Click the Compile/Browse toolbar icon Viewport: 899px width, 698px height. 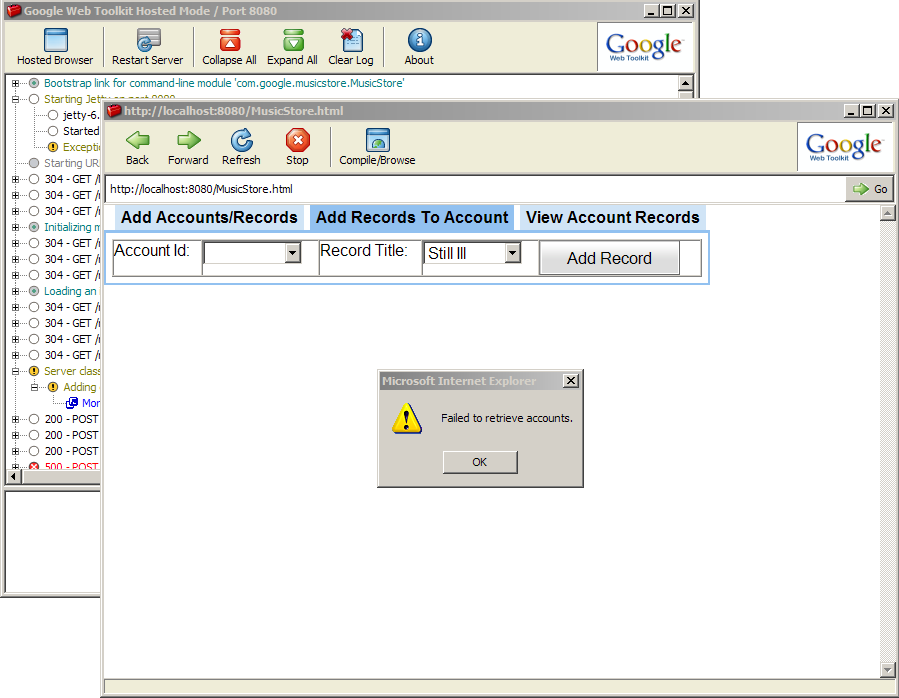coord(377,147)
